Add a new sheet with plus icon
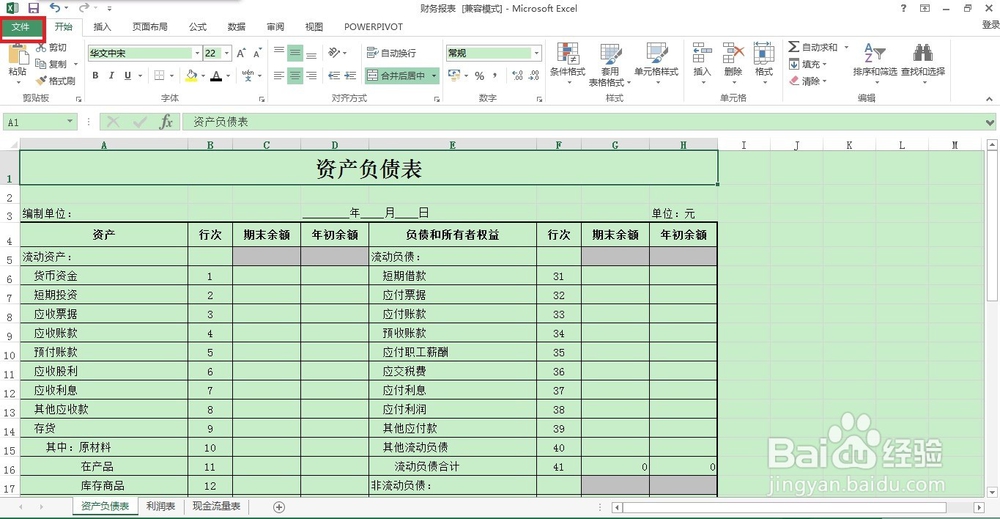The image size is (1000, 519). coord(279,507)
